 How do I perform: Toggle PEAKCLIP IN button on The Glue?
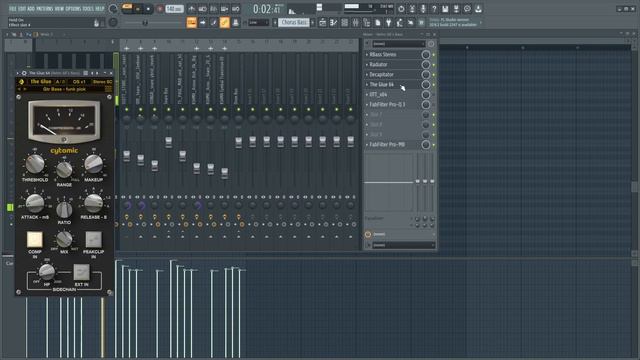pos(93,240)
